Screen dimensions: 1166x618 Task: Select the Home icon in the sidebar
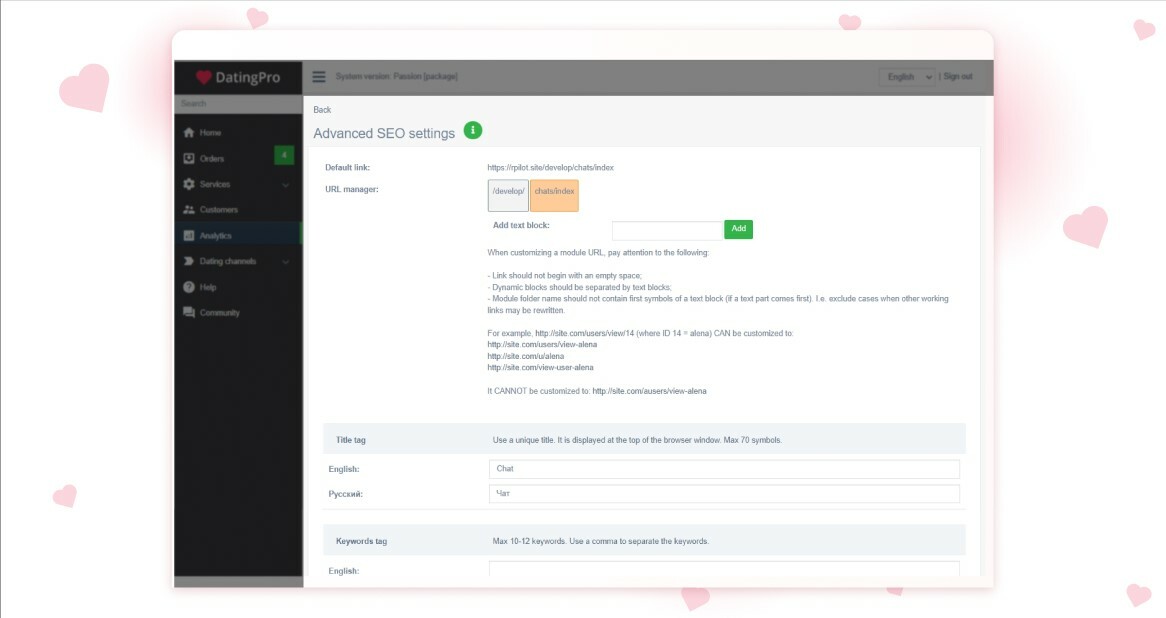click(x=190, y=132)
